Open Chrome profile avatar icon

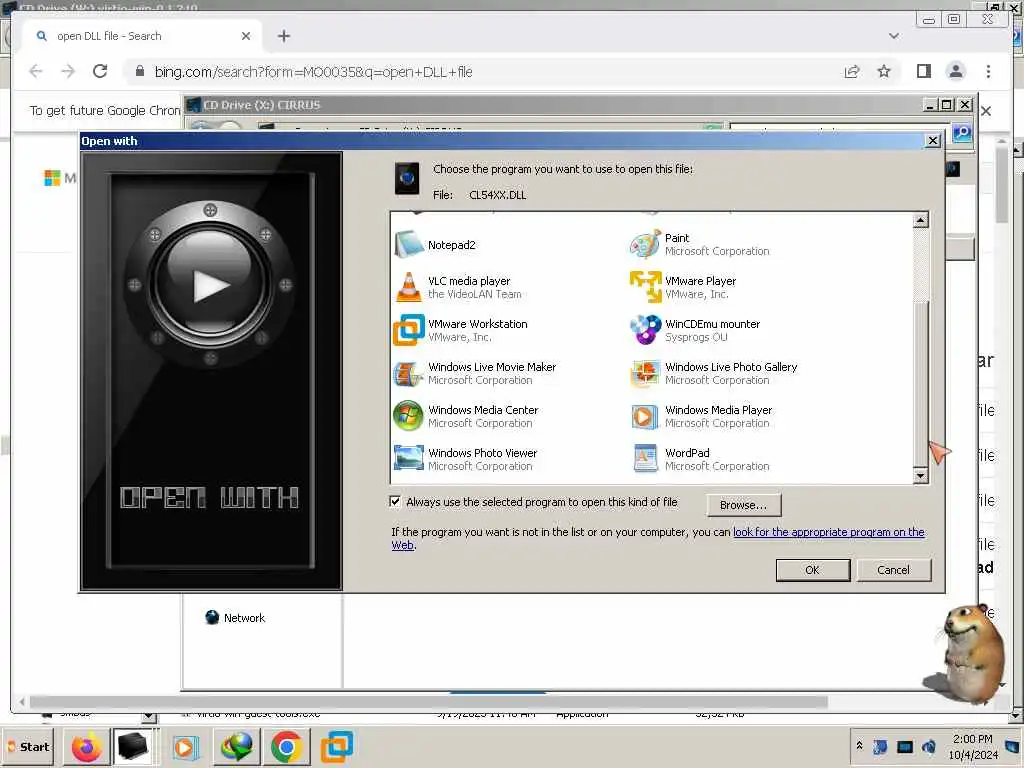pyautogui.click(x=955, y=71)
